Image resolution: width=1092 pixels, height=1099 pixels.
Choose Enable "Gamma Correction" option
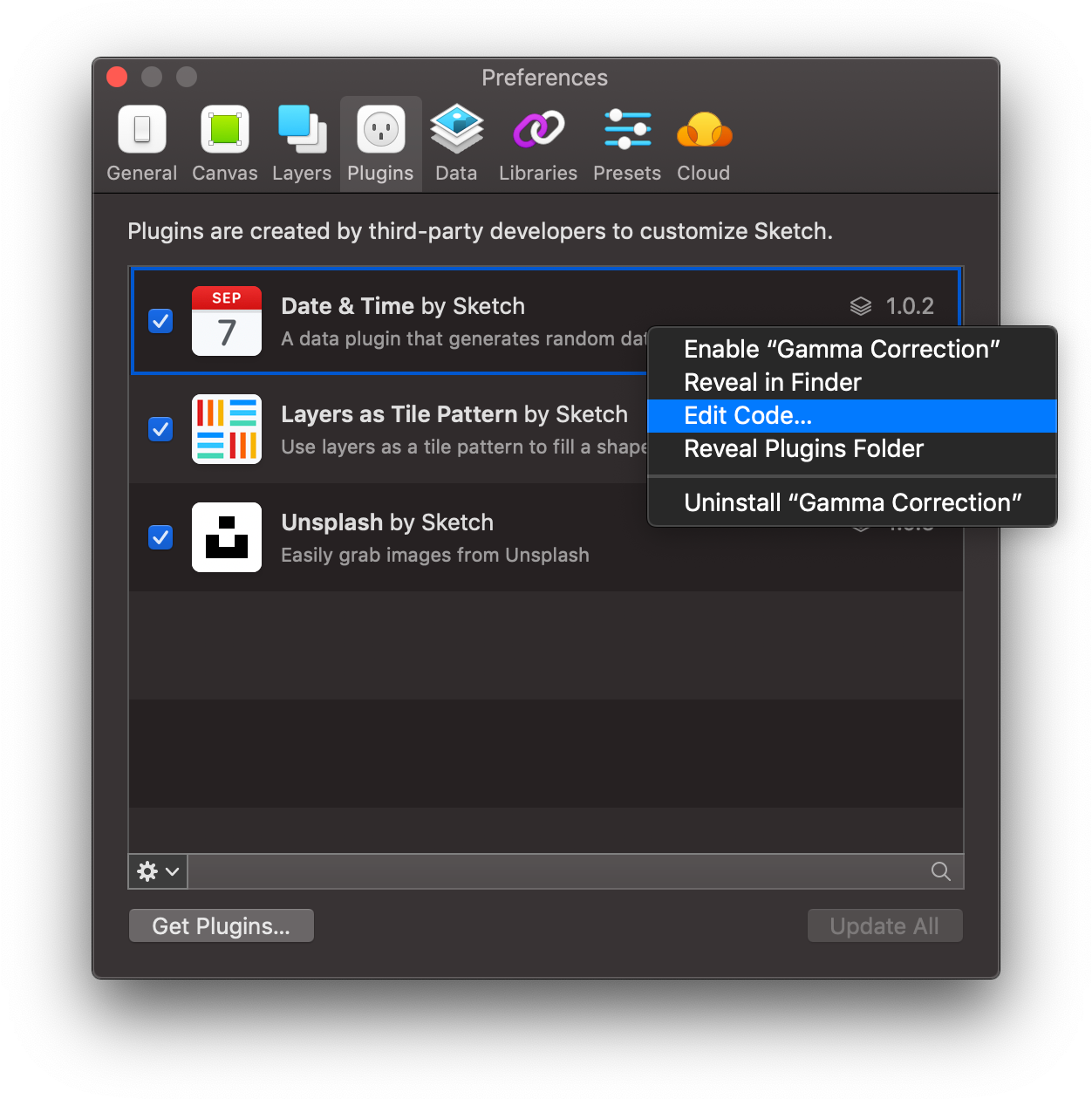[x=841, y=350]
